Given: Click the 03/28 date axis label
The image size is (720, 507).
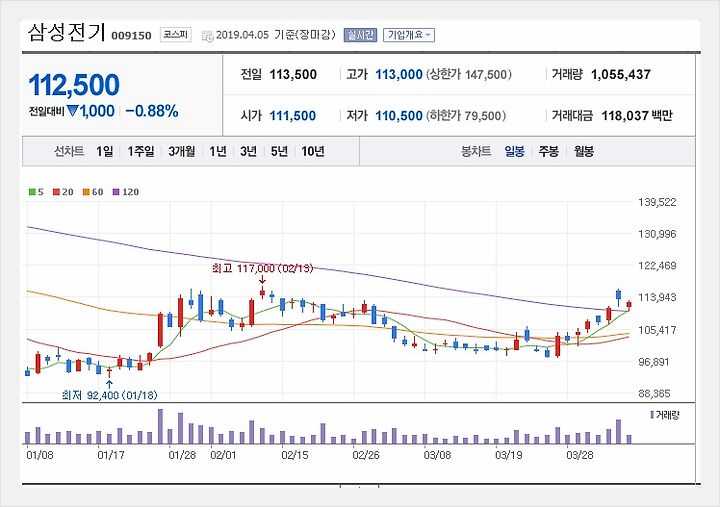Looking at the screenshot, I should click(x=579, y=455).
